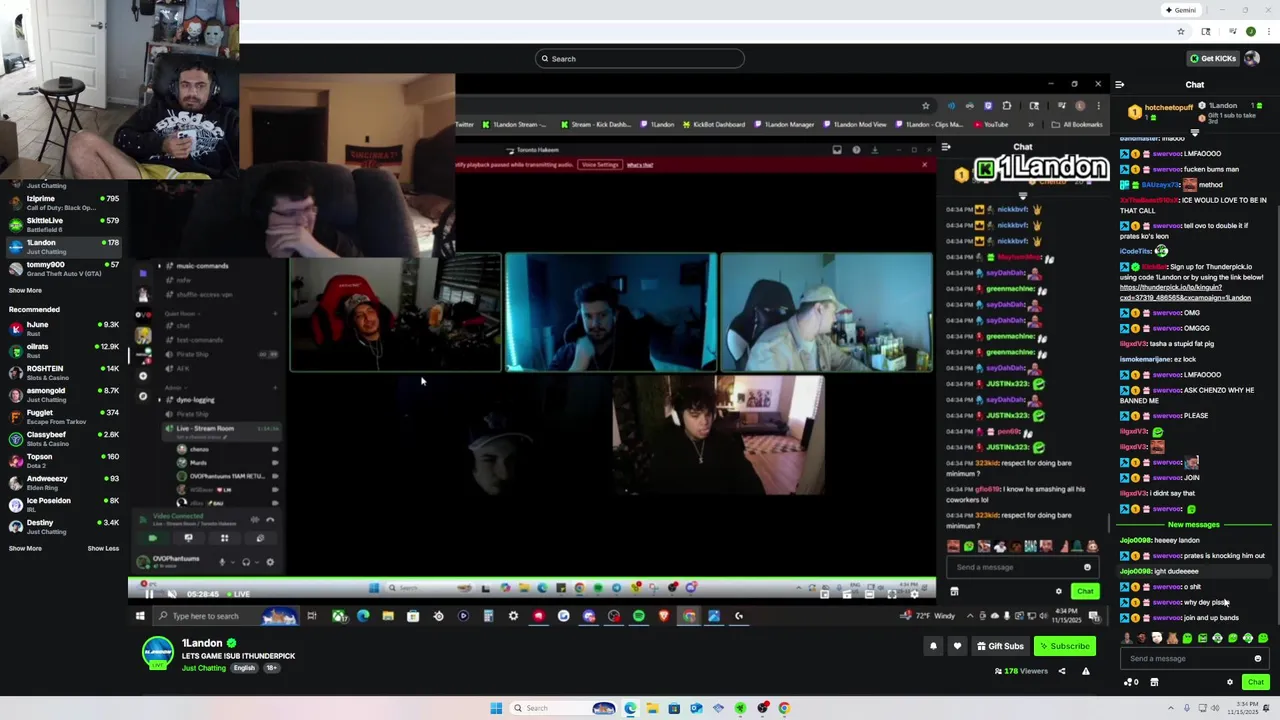This screenshot has height=720, width=1280.
Task: Open the chat shop icon
Action: (x=1154, y=682)
